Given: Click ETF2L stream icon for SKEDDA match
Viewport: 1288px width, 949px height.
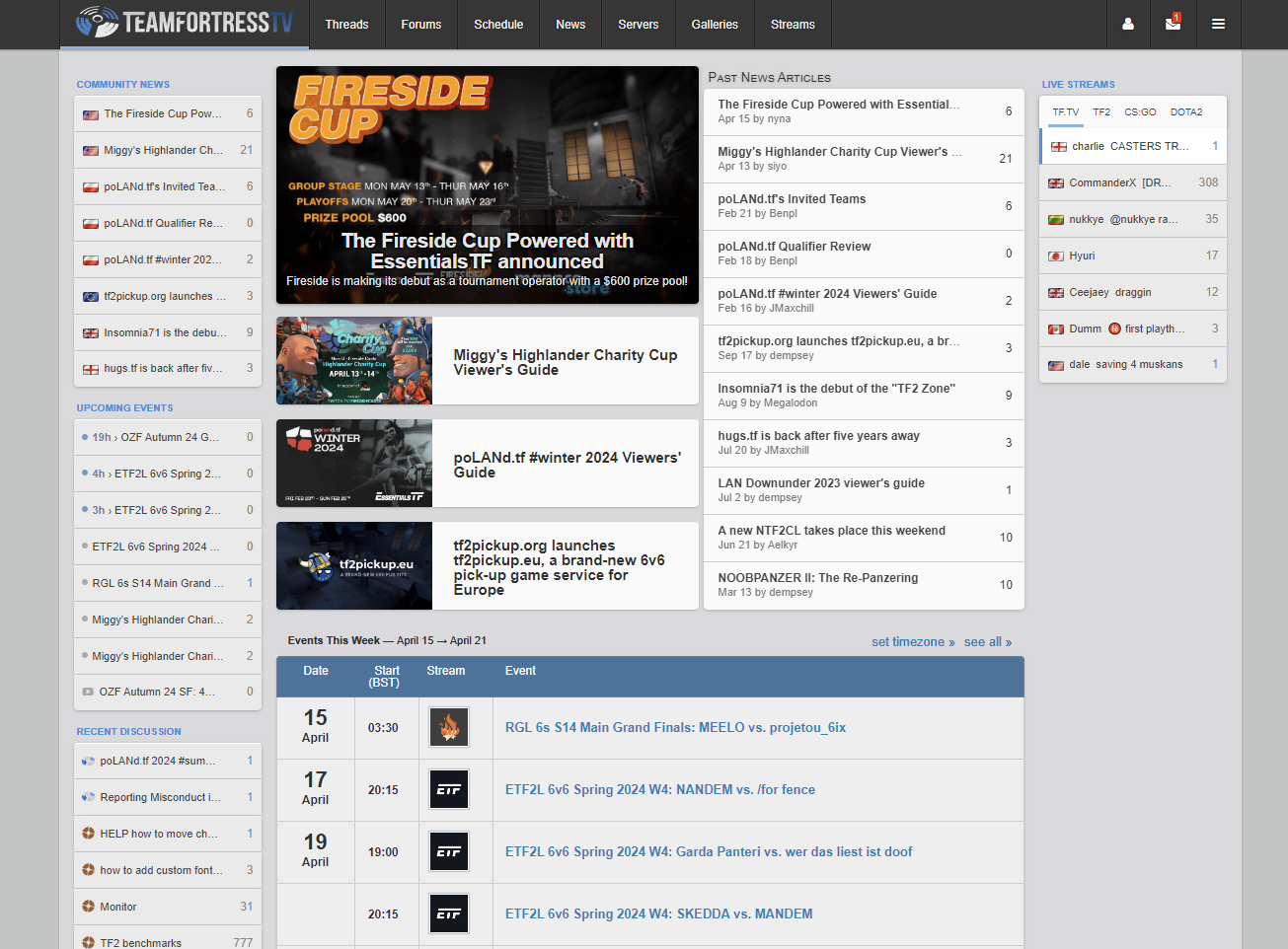Looking at the screenshot, I should click(449, 914).
